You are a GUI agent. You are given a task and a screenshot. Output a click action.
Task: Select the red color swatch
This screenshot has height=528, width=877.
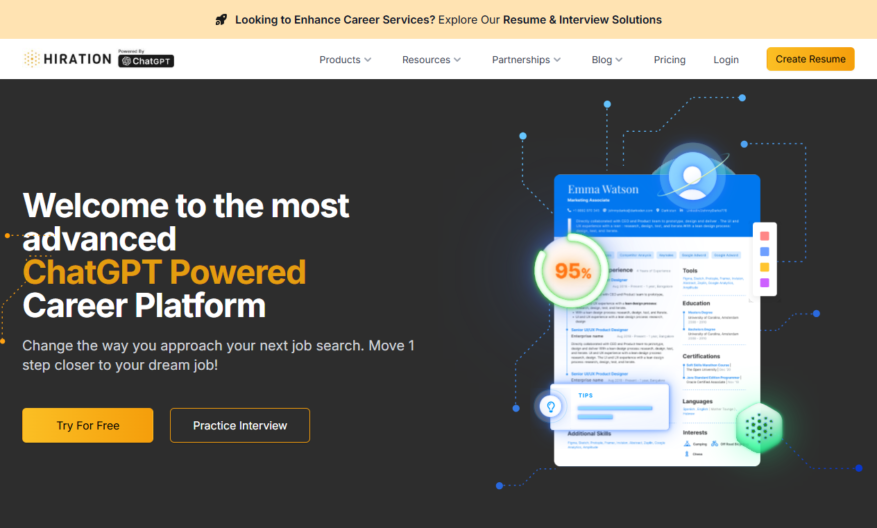coord(765,236)
